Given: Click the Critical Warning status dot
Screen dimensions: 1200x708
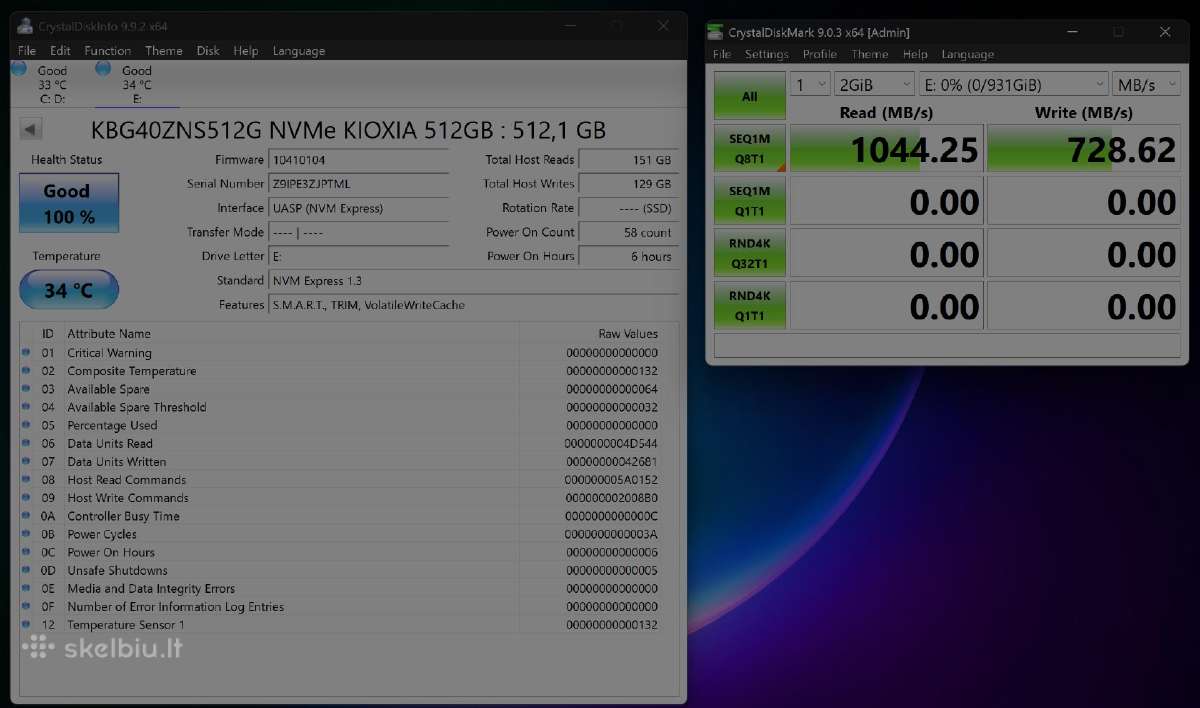Looking at the screenshot, I should pyautogui.click(x=26, y=352).
